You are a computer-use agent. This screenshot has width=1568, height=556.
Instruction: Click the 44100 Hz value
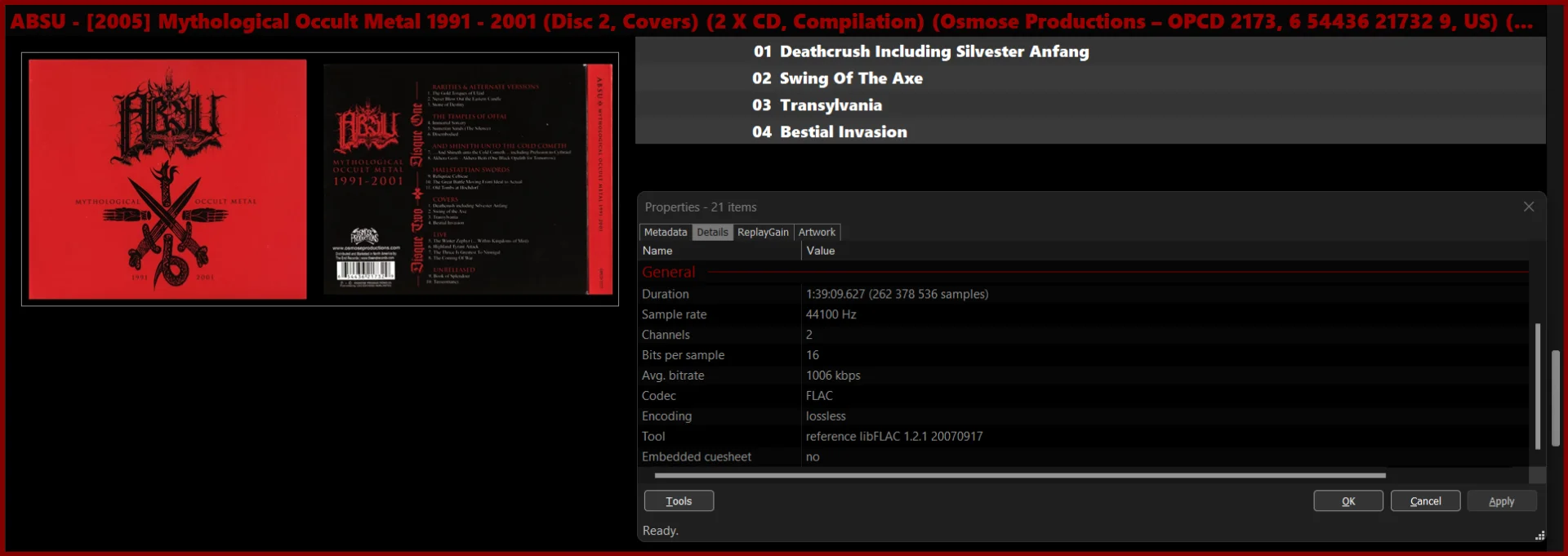(x=831, y=314)
